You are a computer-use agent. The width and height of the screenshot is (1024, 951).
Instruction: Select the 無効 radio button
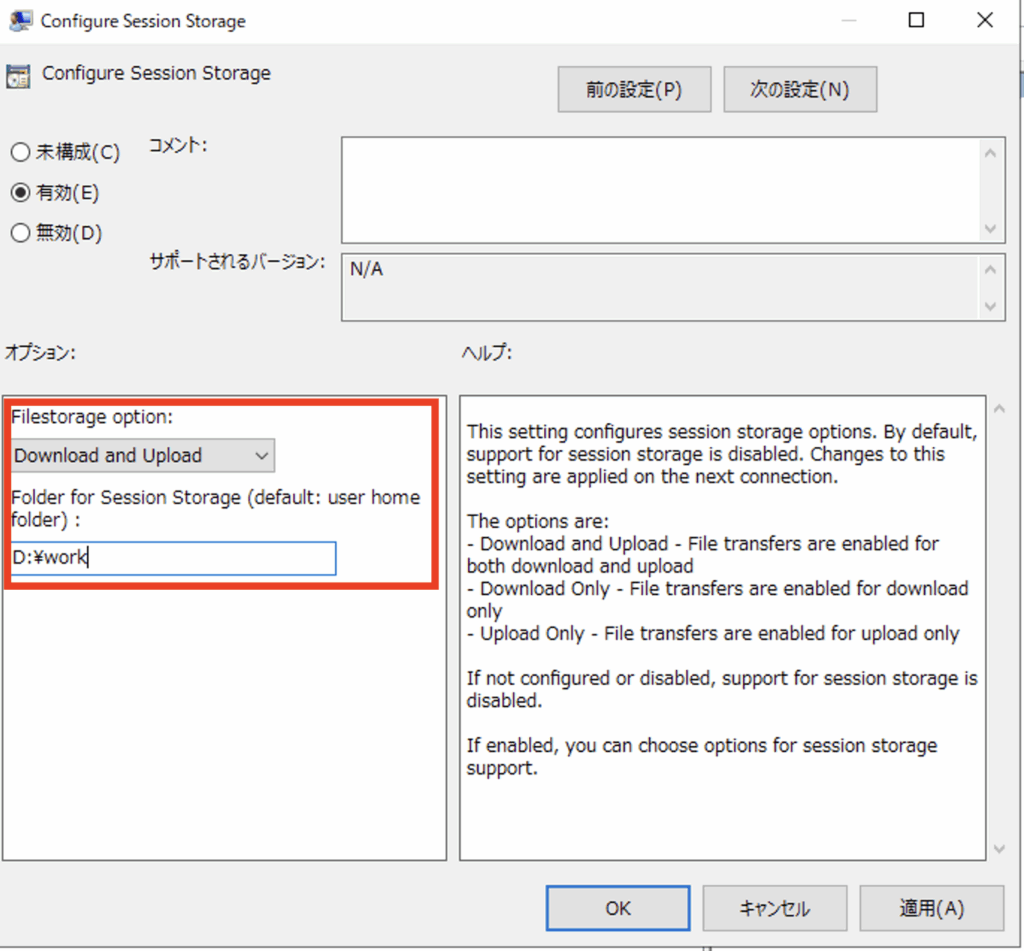click(20, 233)
